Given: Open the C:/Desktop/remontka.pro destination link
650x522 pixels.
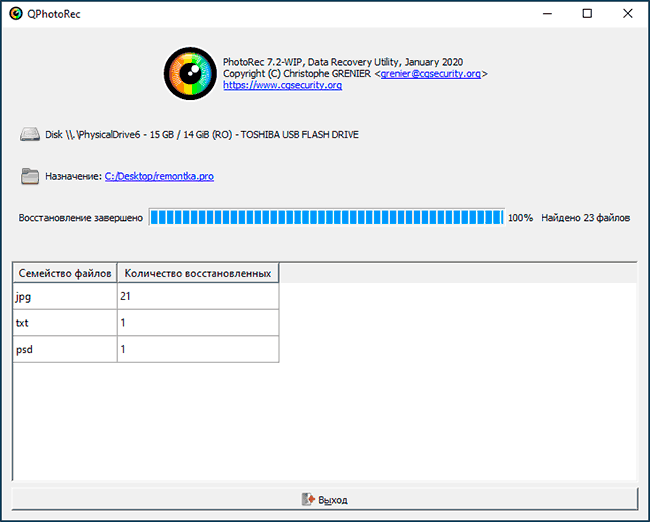Looking at the screenshot, I should 159,176.
